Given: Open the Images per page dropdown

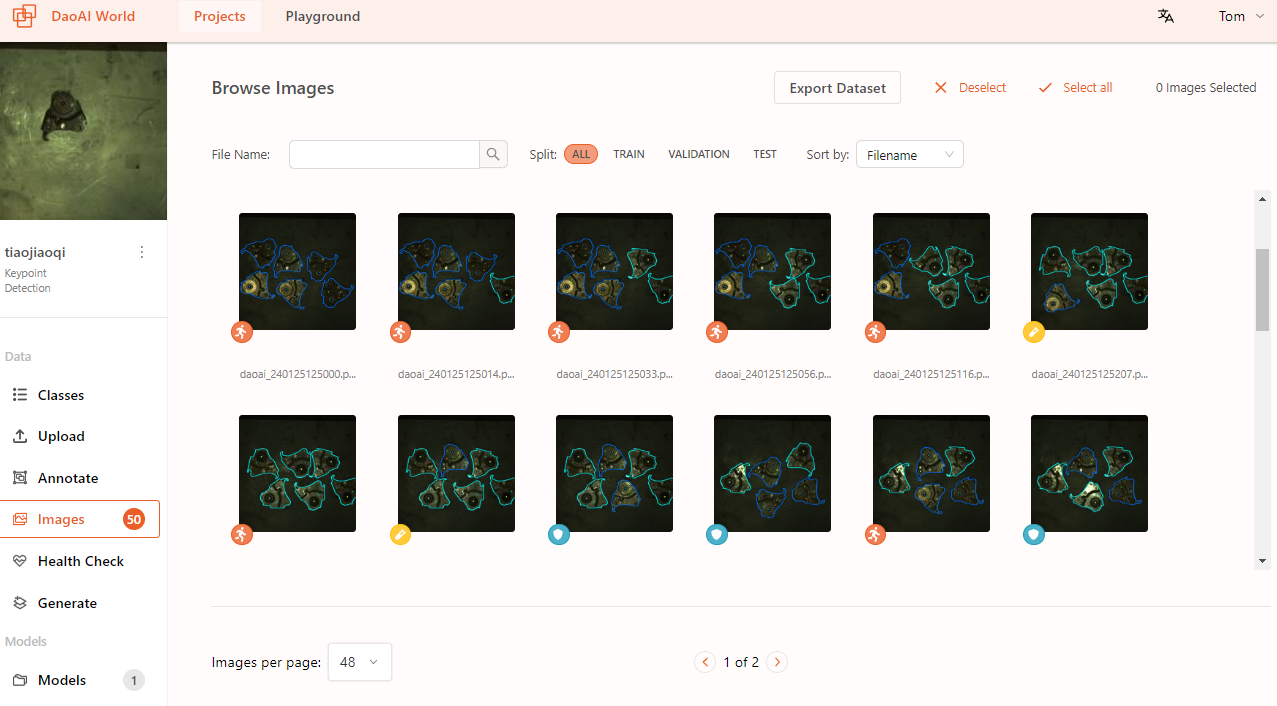Looking at the screenshot, I should (360, 662).
